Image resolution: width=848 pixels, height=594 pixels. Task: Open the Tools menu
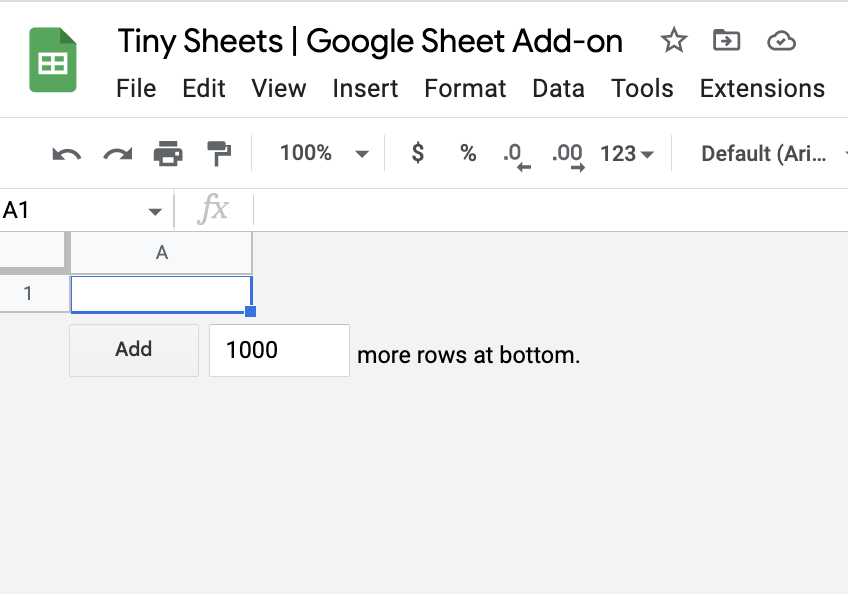coord(642,88)
